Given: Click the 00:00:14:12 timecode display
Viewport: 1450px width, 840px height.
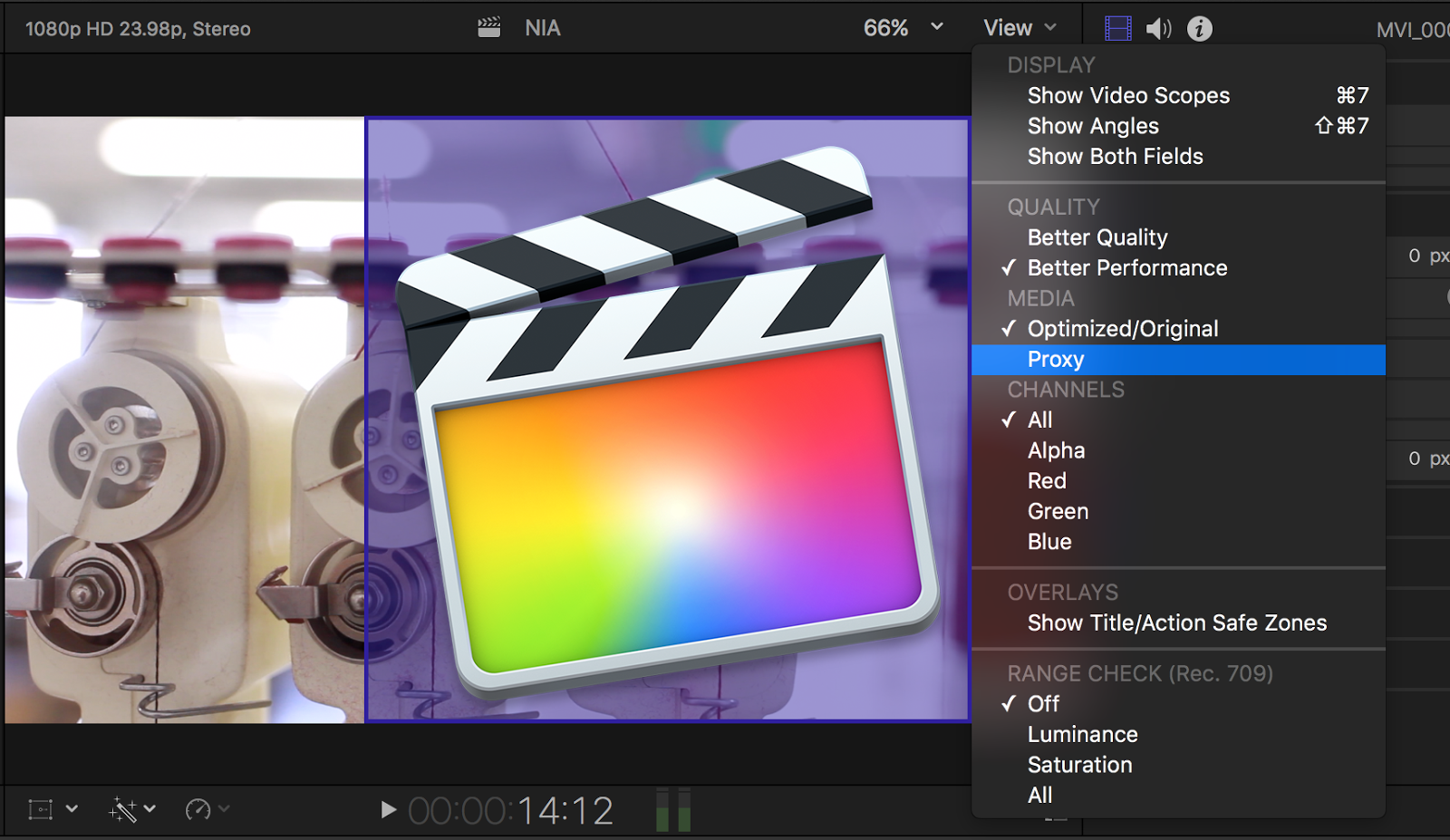Looking at the screenshot, I should point(511,810).
